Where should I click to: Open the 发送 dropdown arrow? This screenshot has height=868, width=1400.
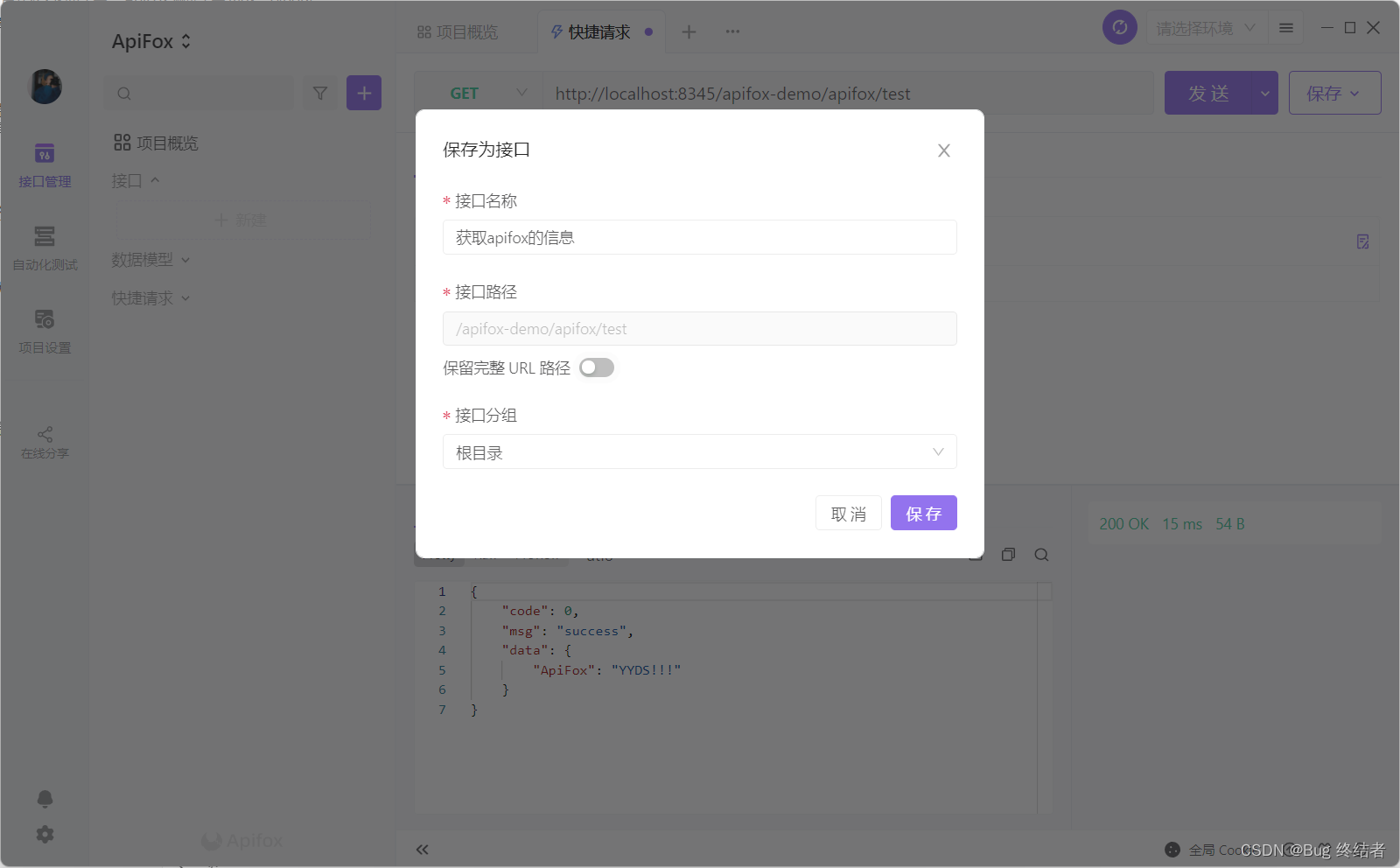(1265, 93)
